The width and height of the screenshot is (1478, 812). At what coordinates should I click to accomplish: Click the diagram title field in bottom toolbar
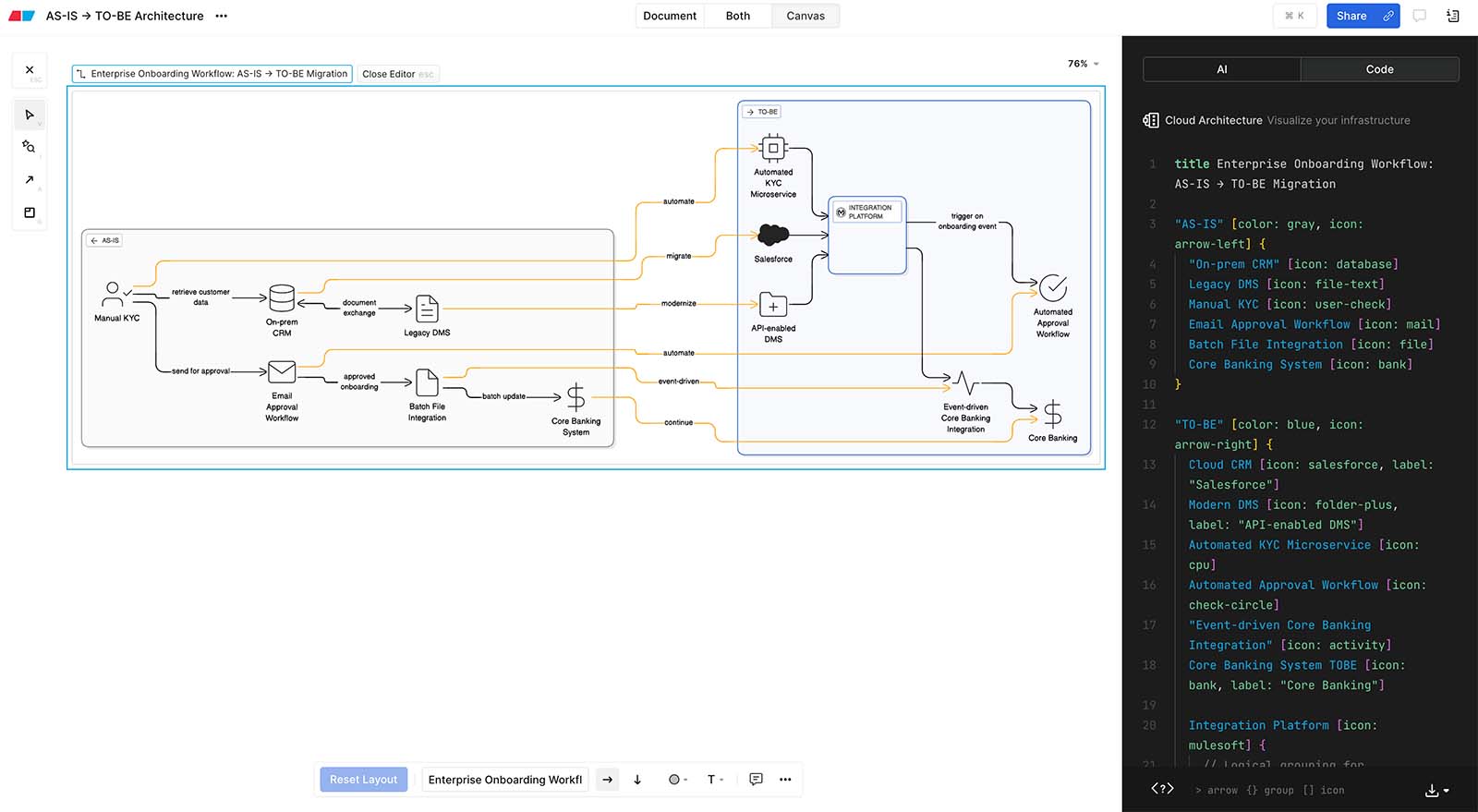point(504,780)
